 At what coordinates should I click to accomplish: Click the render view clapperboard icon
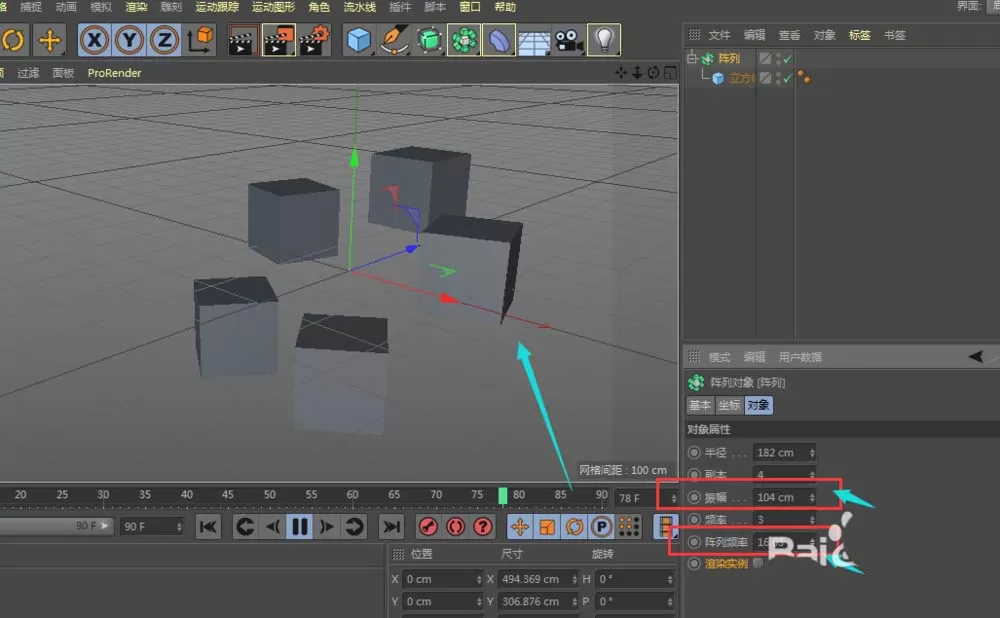[x=242, y=40]
